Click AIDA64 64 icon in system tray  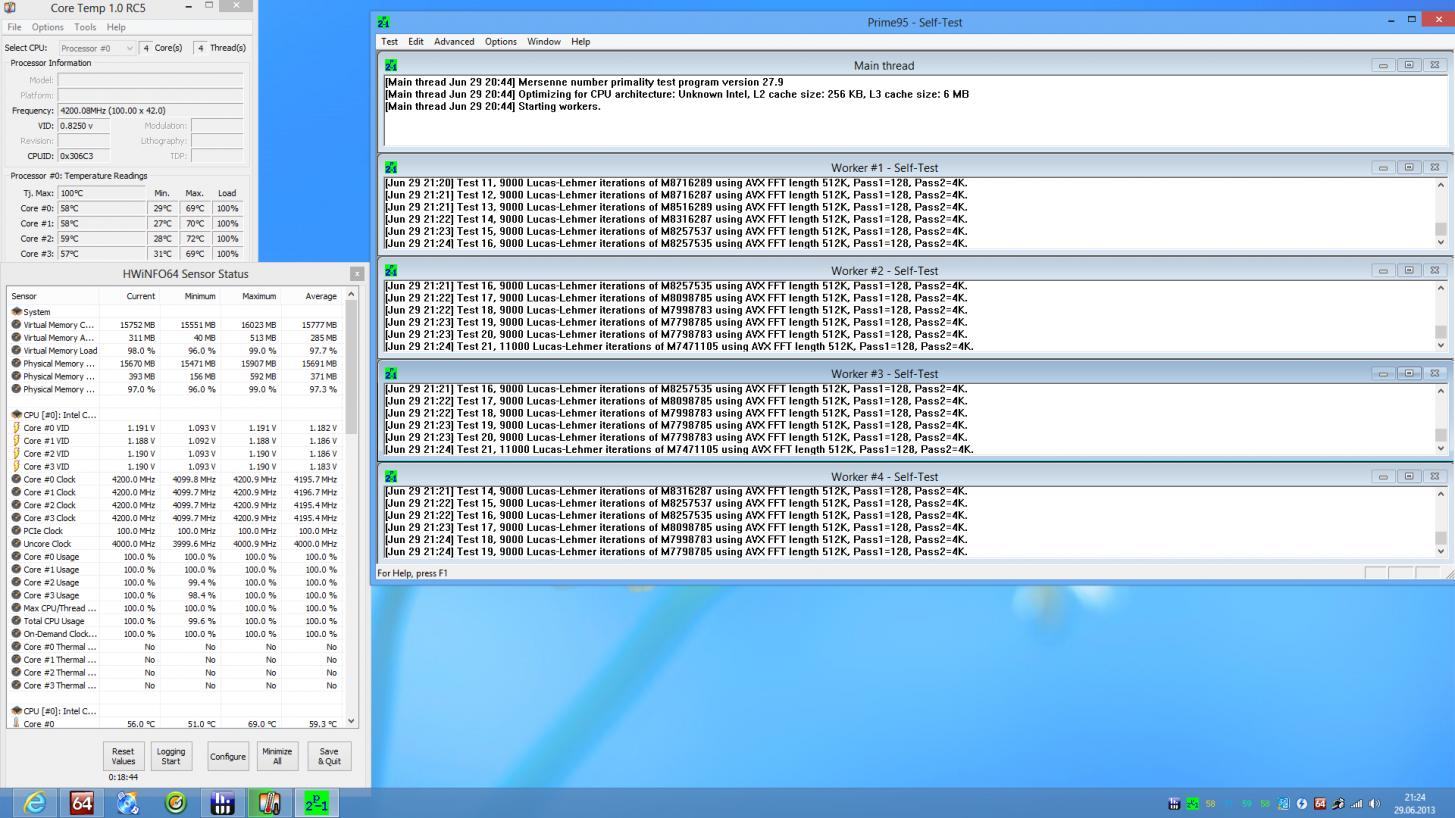point(1320,804)
